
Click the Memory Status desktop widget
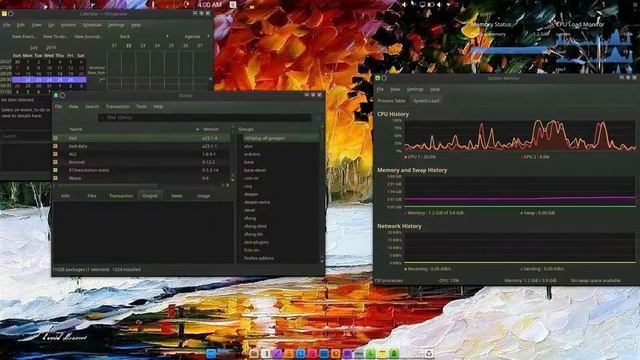click(510, 41)
